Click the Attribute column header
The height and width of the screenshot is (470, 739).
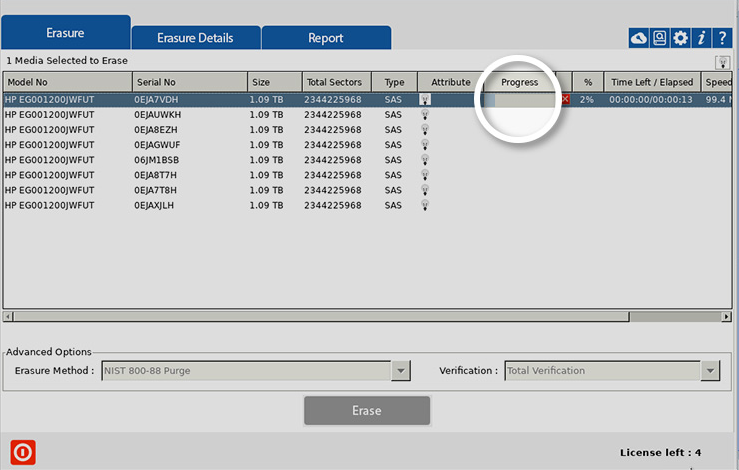point(451,82)
